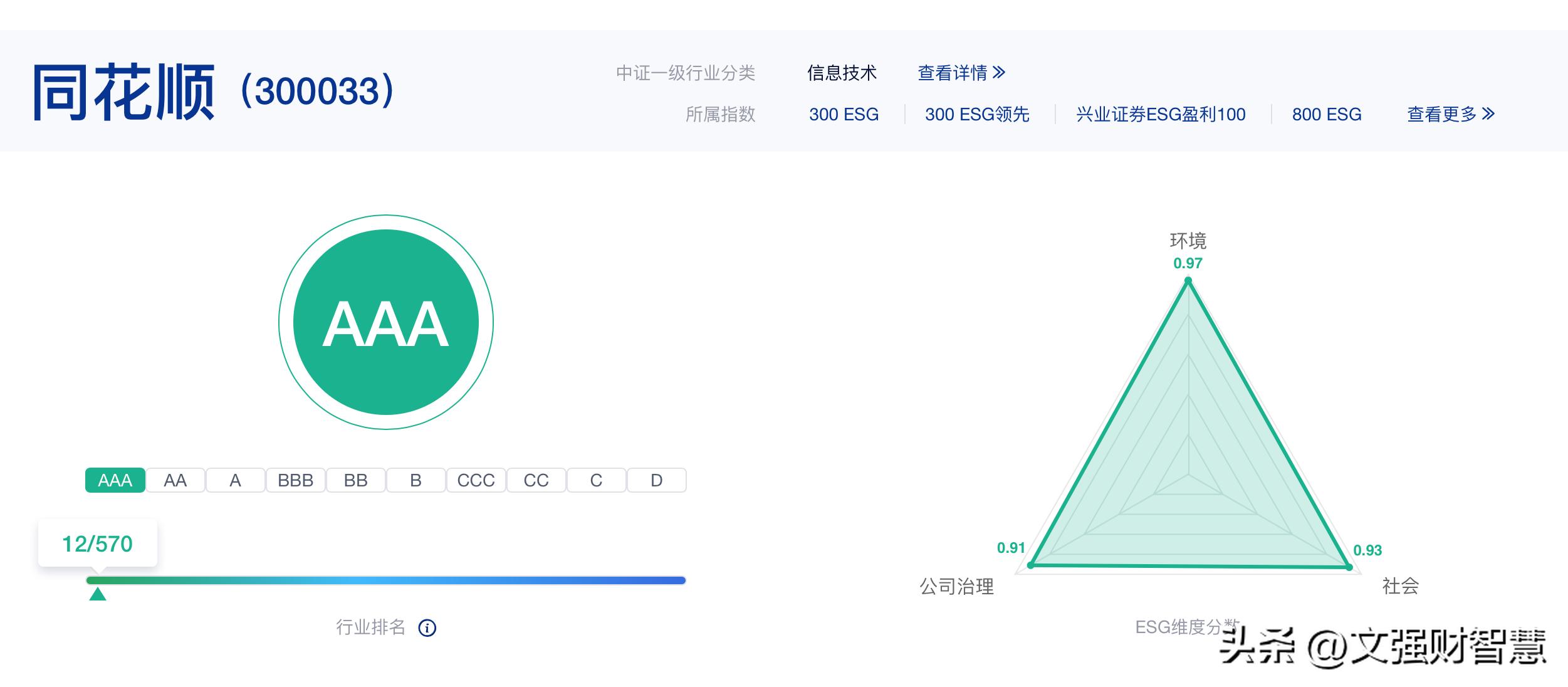This screenshot has width=1568, height=687.
Task: Select the D rating level tab
Action: pyautogui.click(x=656, y=480)
